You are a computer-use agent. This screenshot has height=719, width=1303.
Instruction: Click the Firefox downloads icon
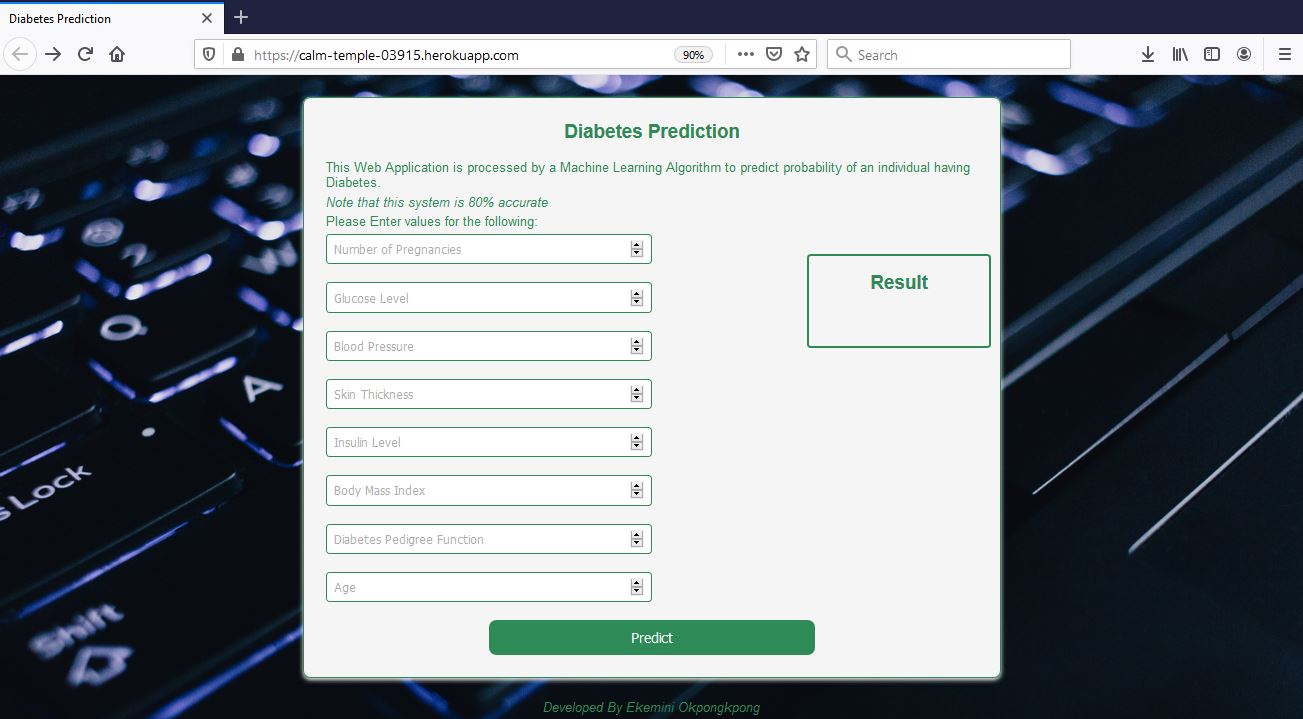(1147, 54)
